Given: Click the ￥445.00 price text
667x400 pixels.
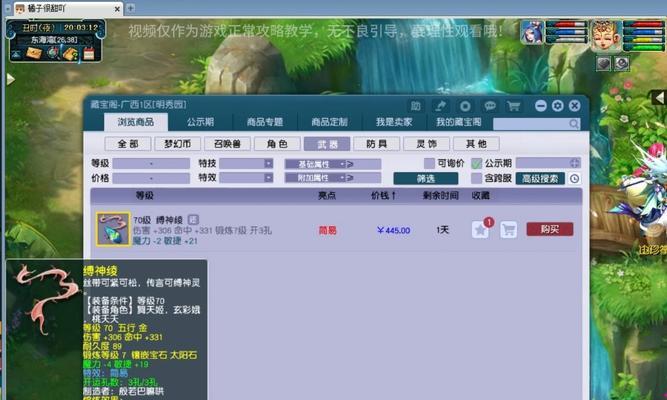Looking at the screenshot, I should [393, 230].
